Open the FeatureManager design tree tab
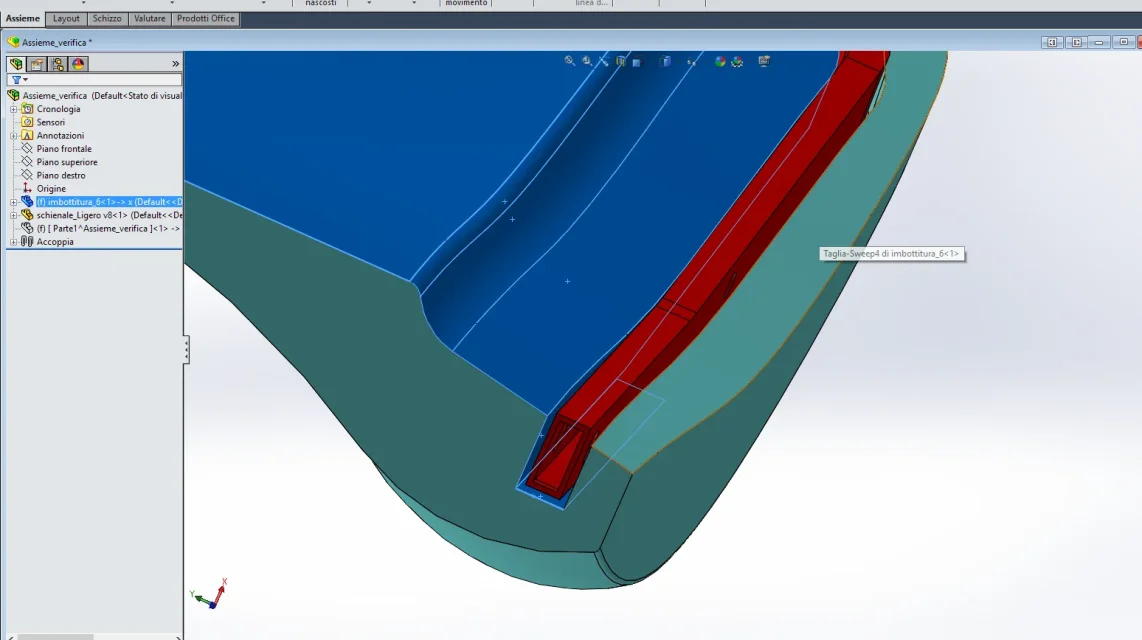The height and width of the screenshot is (640, 1142). (x=16, y=64)
